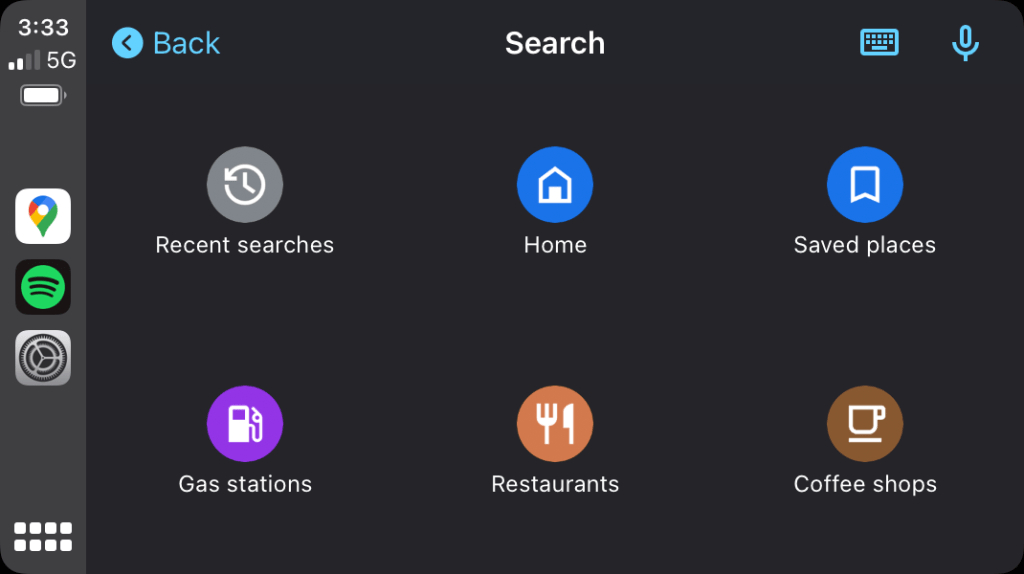The width and height of the screenshot is (1024, 574).
Task: Open CarPlay Settings from the sidebar
Action: (x=43, y=358)
